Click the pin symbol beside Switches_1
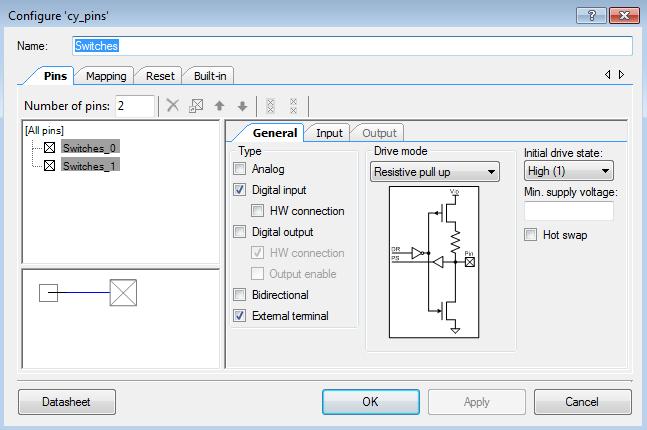 pos(50,165)
